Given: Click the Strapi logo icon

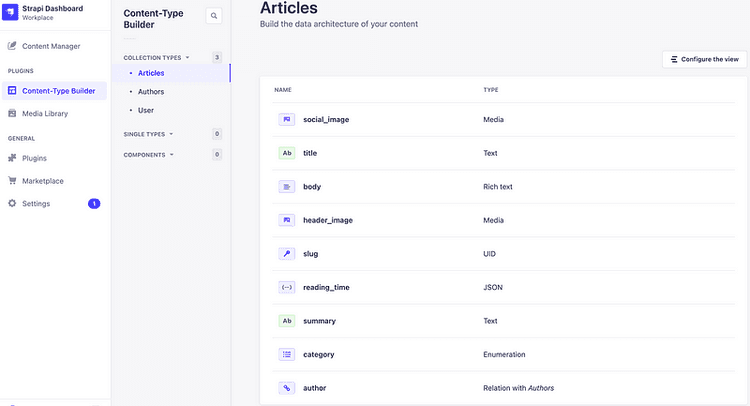Looking at the screenshot, I should [x=12, y=13].
